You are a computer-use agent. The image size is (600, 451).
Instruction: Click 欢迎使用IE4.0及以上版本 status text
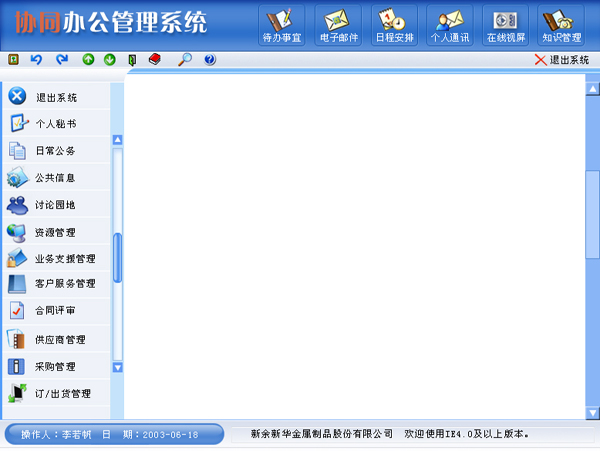coord(466,434)
